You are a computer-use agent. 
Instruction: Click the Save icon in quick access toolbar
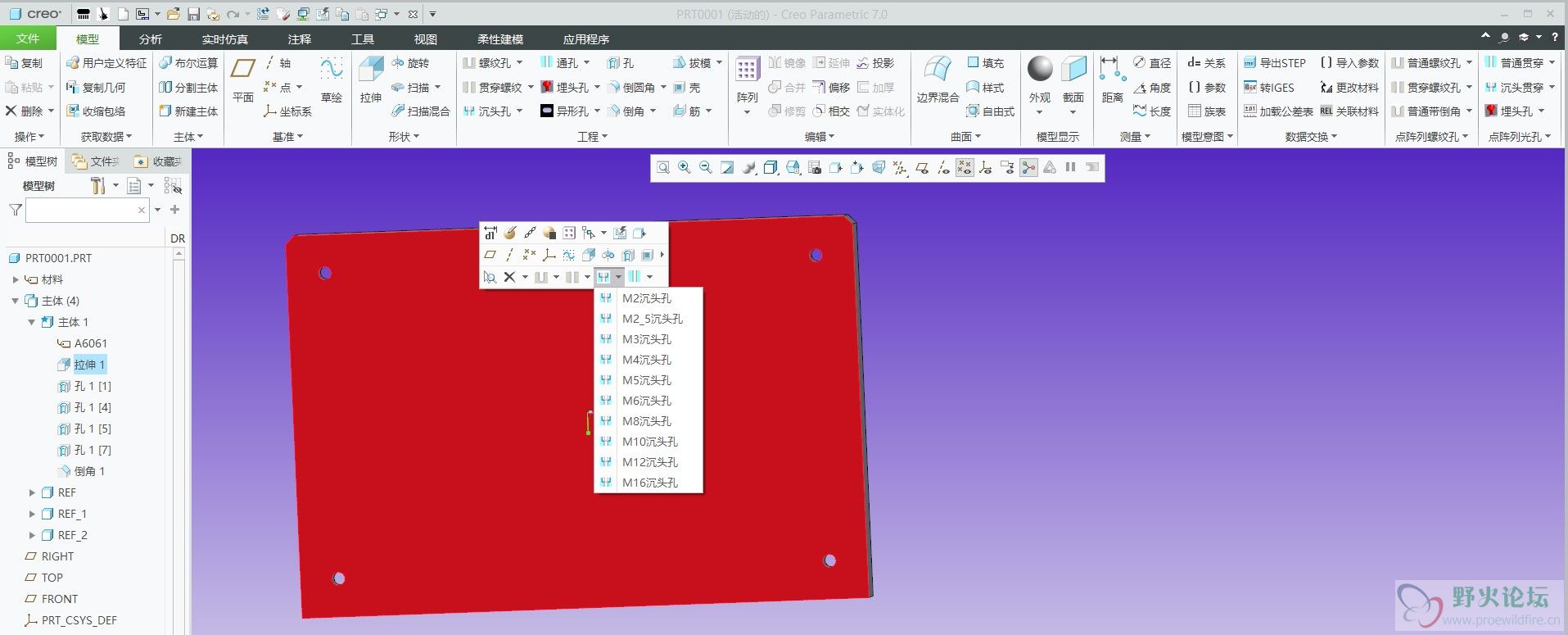coord(194,14)
